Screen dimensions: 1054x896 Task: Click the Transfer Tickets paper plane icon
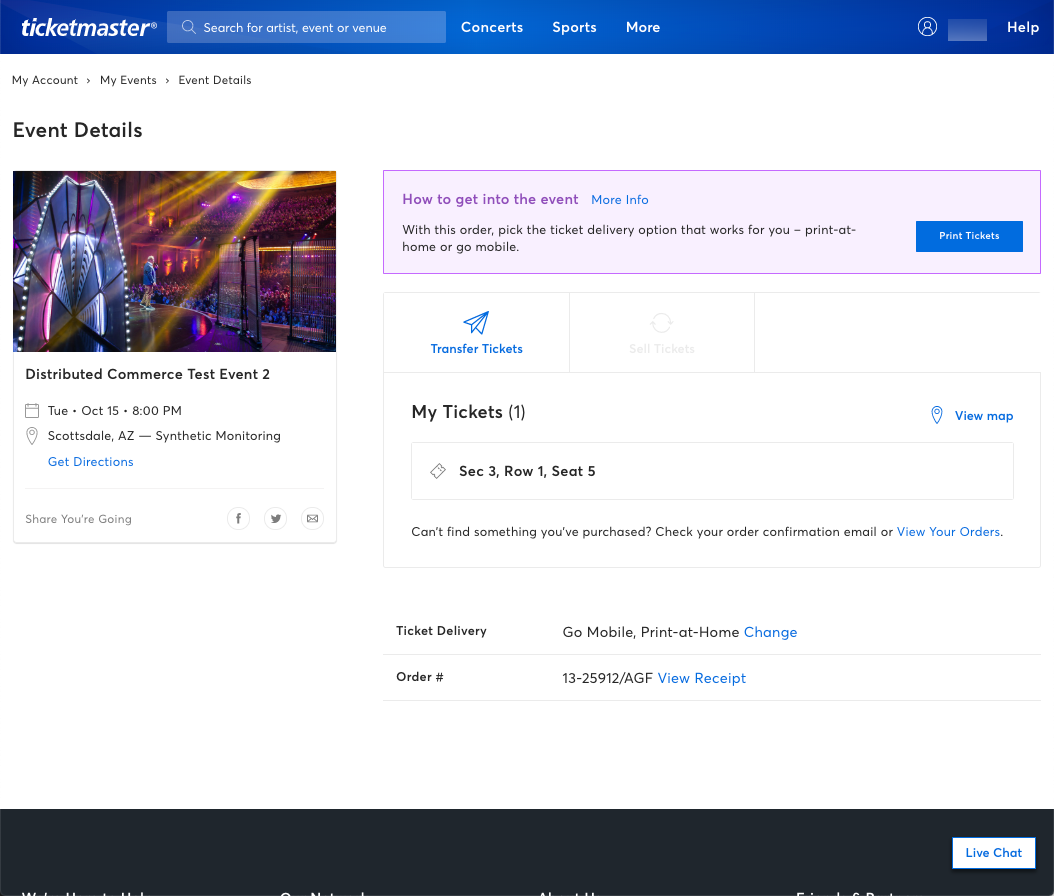click(476, 323)
